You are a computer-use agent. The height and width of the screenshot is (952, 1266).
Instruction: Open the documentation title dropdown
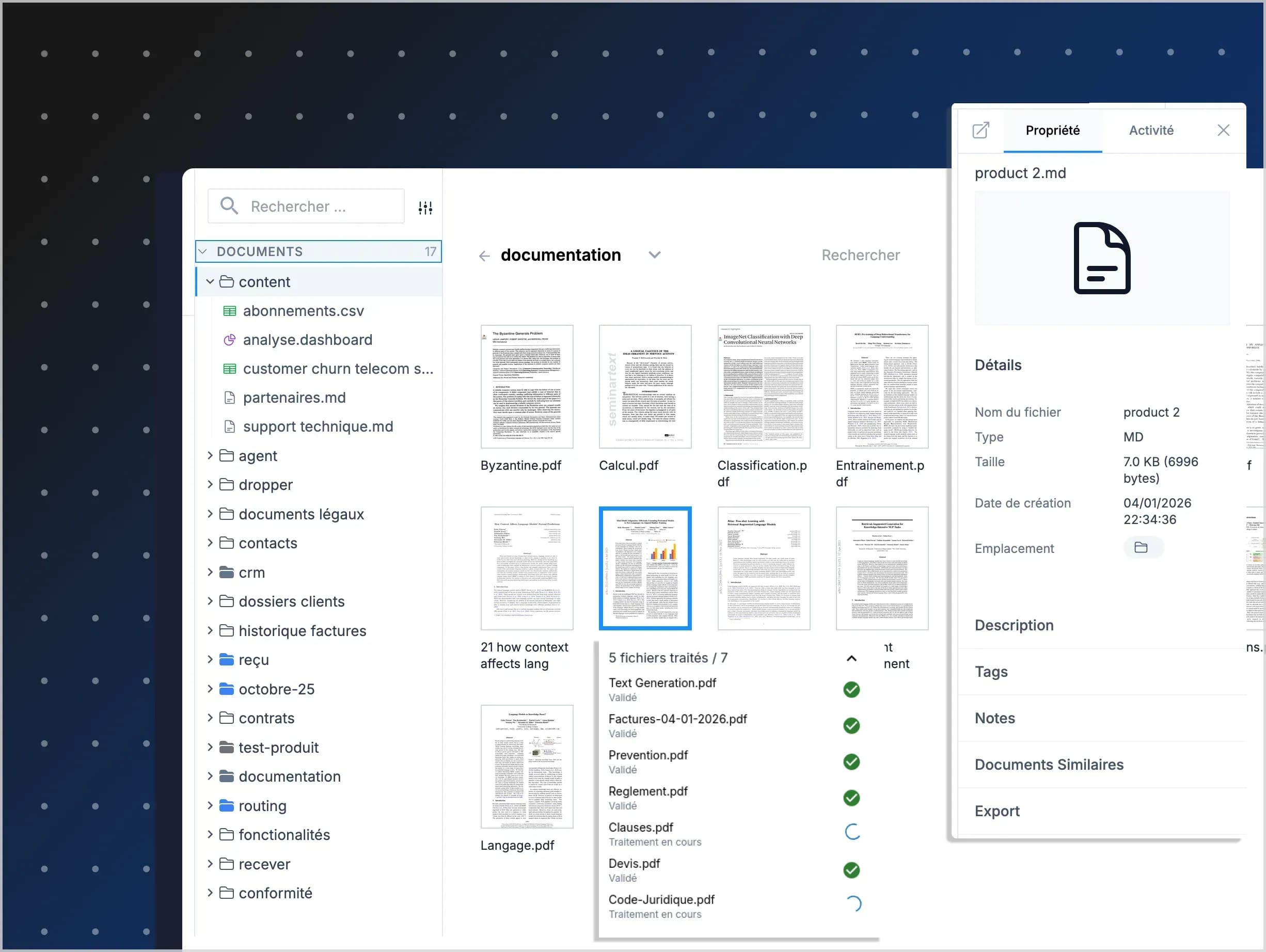[x=654, y=255]
